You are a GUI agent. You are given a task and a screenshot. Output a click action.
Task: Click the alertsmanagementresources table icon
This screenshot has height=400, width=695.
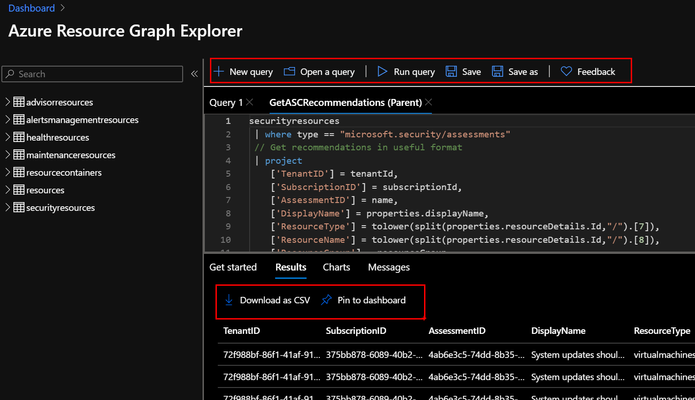19,119
